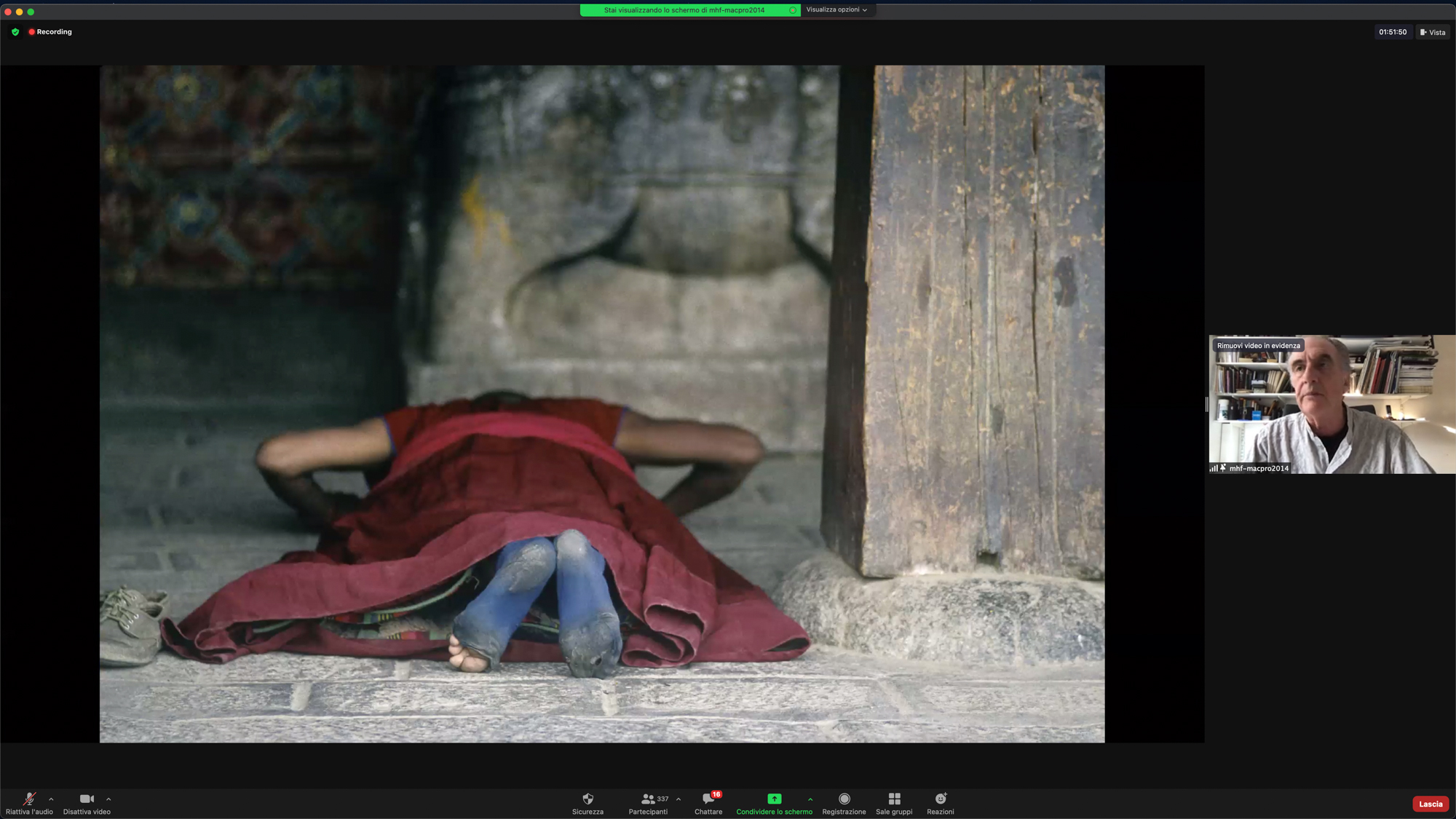Open the Sicurezza shield menu

click(587, 804)
